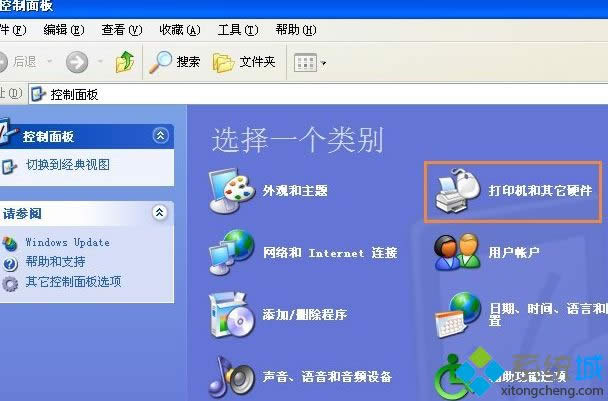Click the Views grid toolbar icon

[x=305, y=62]
